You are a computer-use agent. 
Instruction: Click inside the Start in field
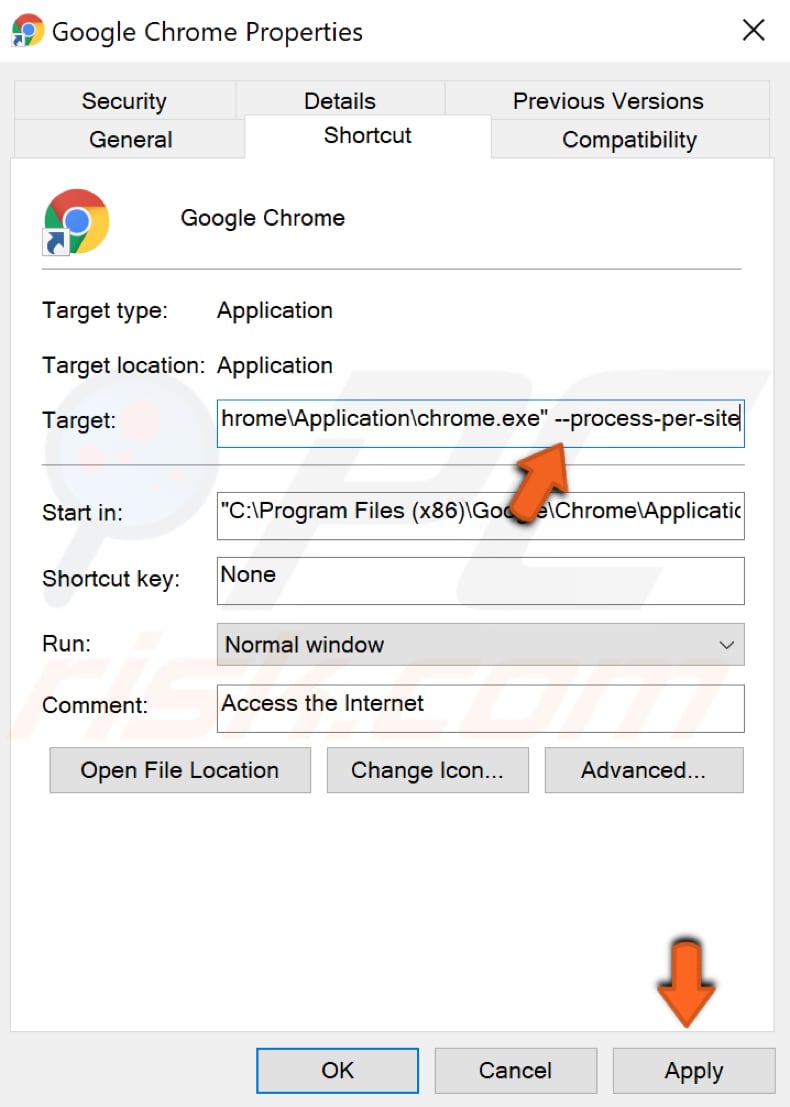point(480,515)
